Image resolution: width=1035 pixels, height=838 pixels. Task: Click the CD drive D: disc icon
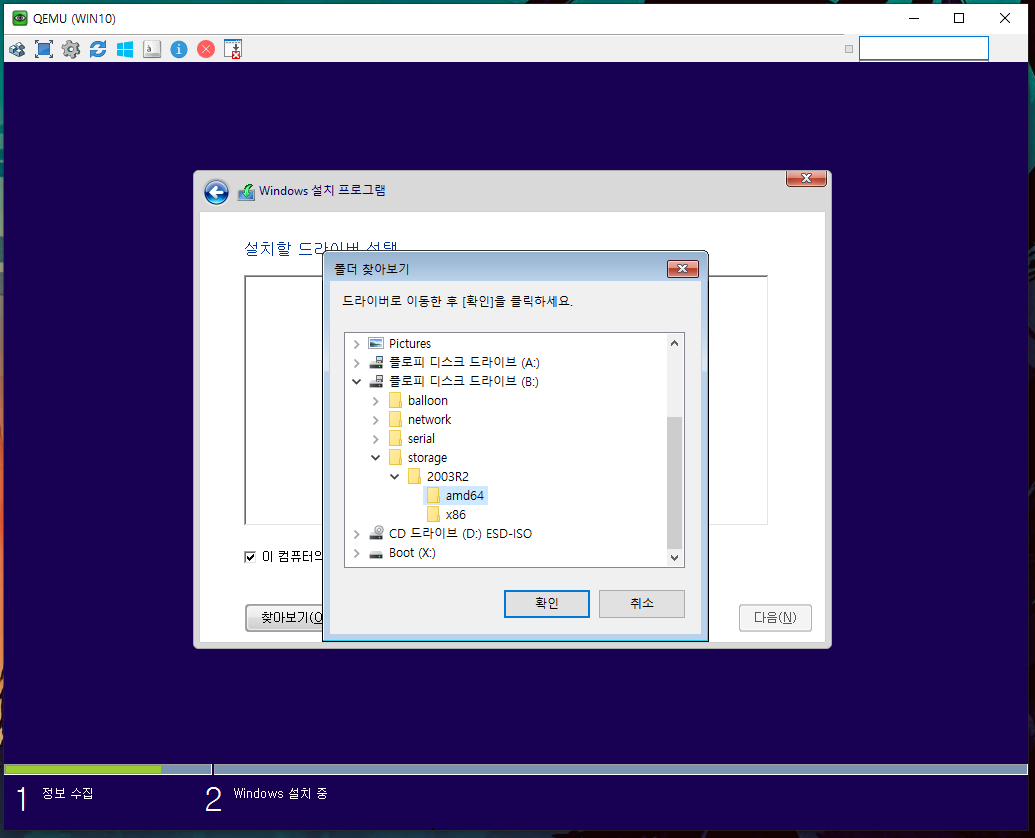(376, 532)
